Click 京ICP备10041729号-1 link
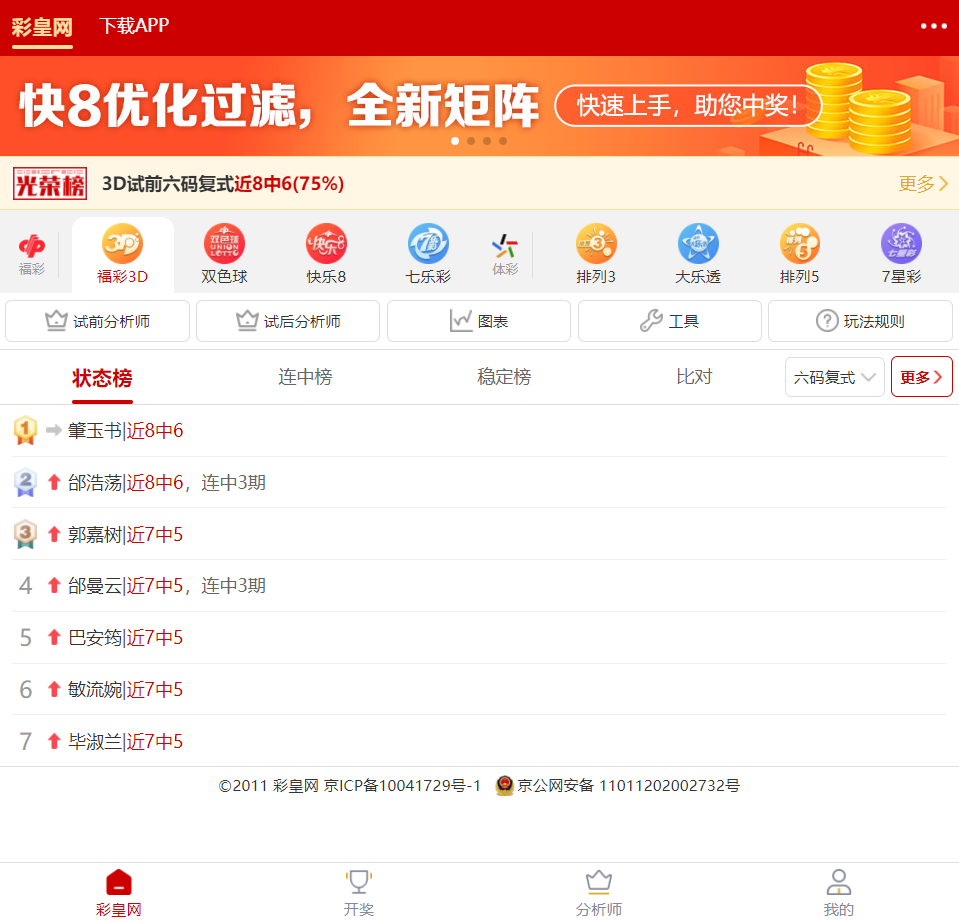This screenshot has width=959, height=920. pos(402,785)
